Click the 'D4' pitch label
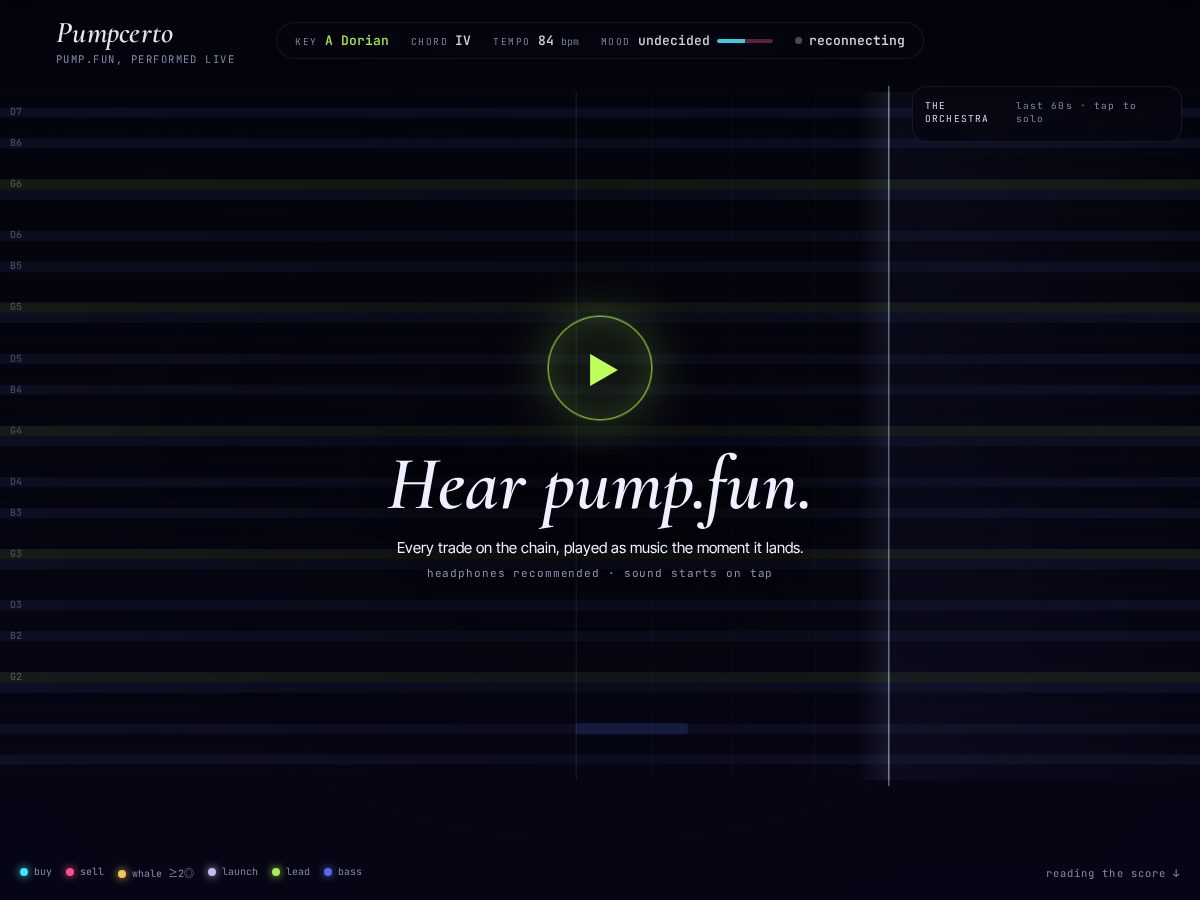Screen dimensions: 1200x900 16,481
